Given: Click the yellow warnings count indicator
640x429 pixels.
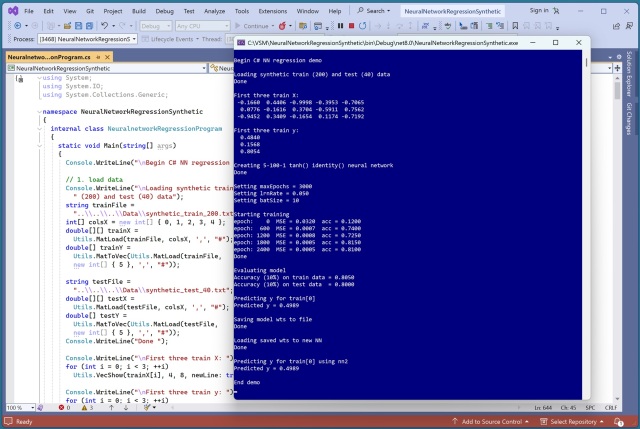Looking at the screenshot, I should (x=87, y=407).
